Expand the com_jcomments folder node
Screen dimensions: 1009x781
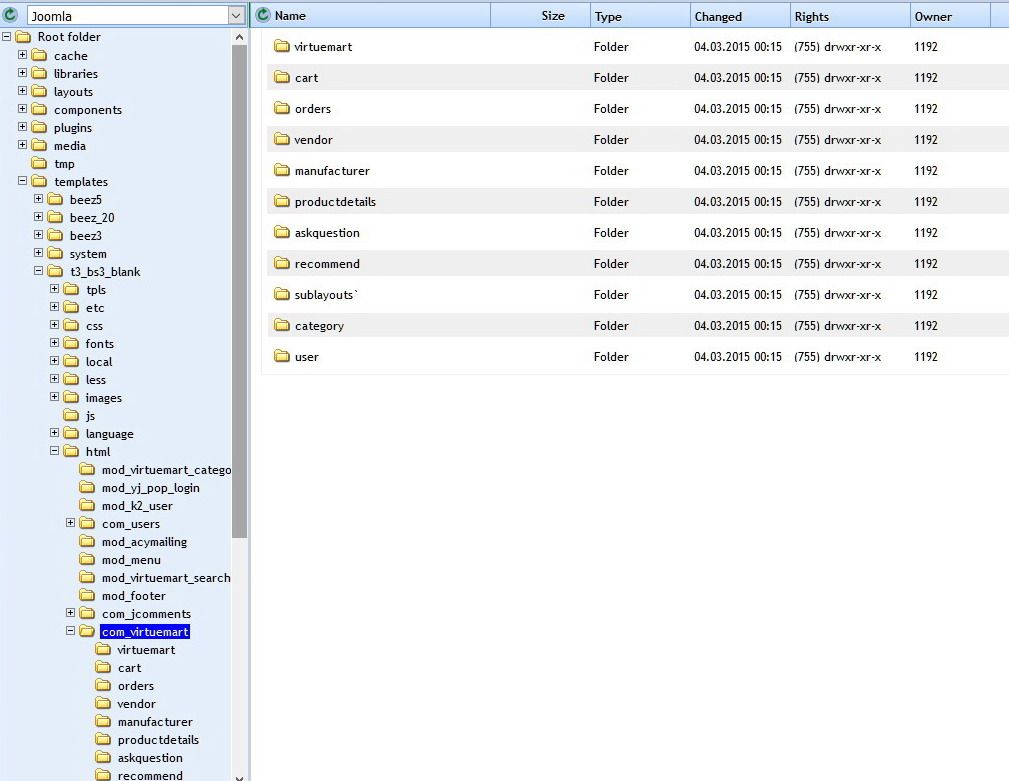71,613
